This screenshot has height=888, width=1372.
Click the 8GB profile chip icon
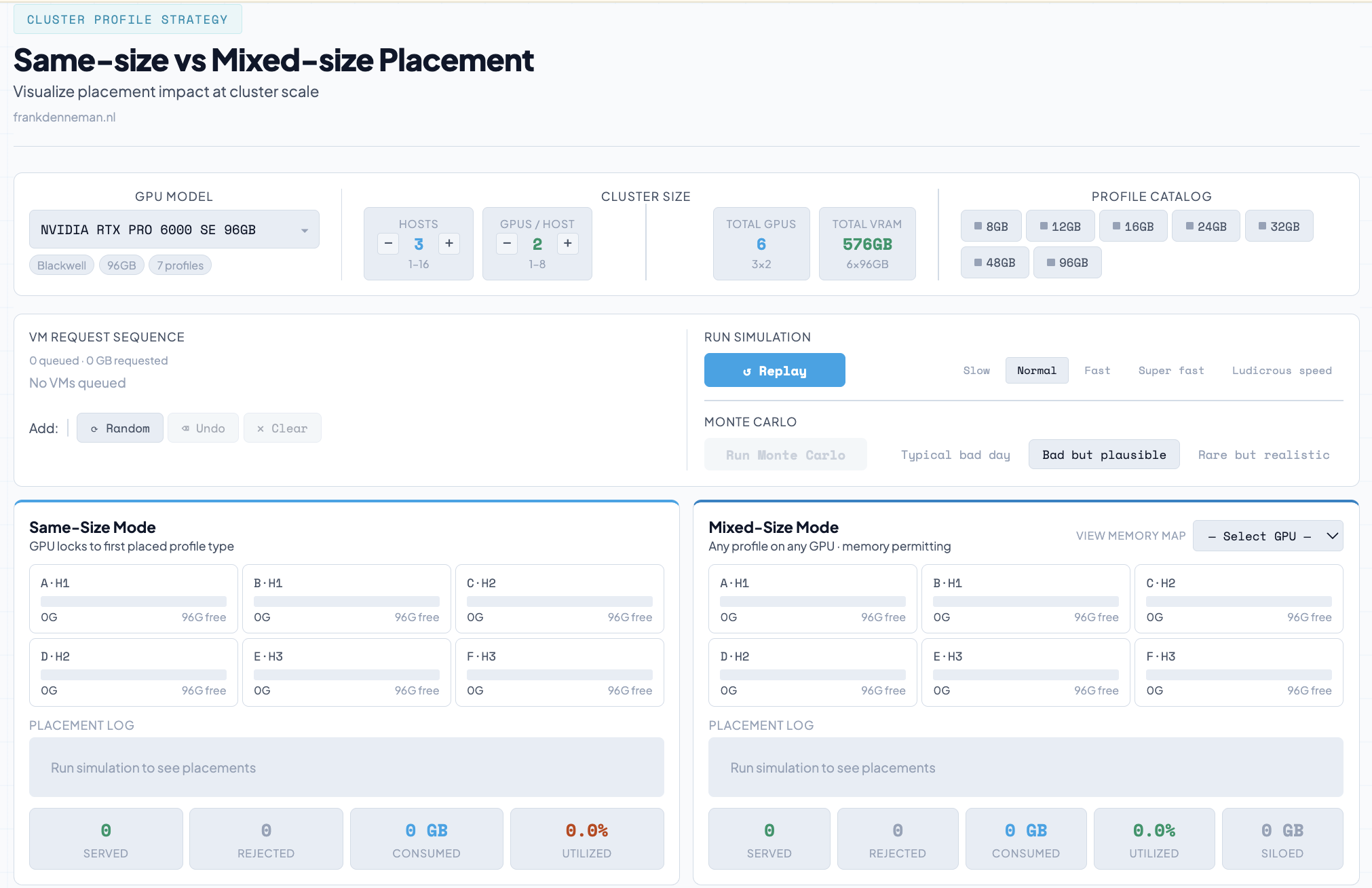click(x=977, y=225)
